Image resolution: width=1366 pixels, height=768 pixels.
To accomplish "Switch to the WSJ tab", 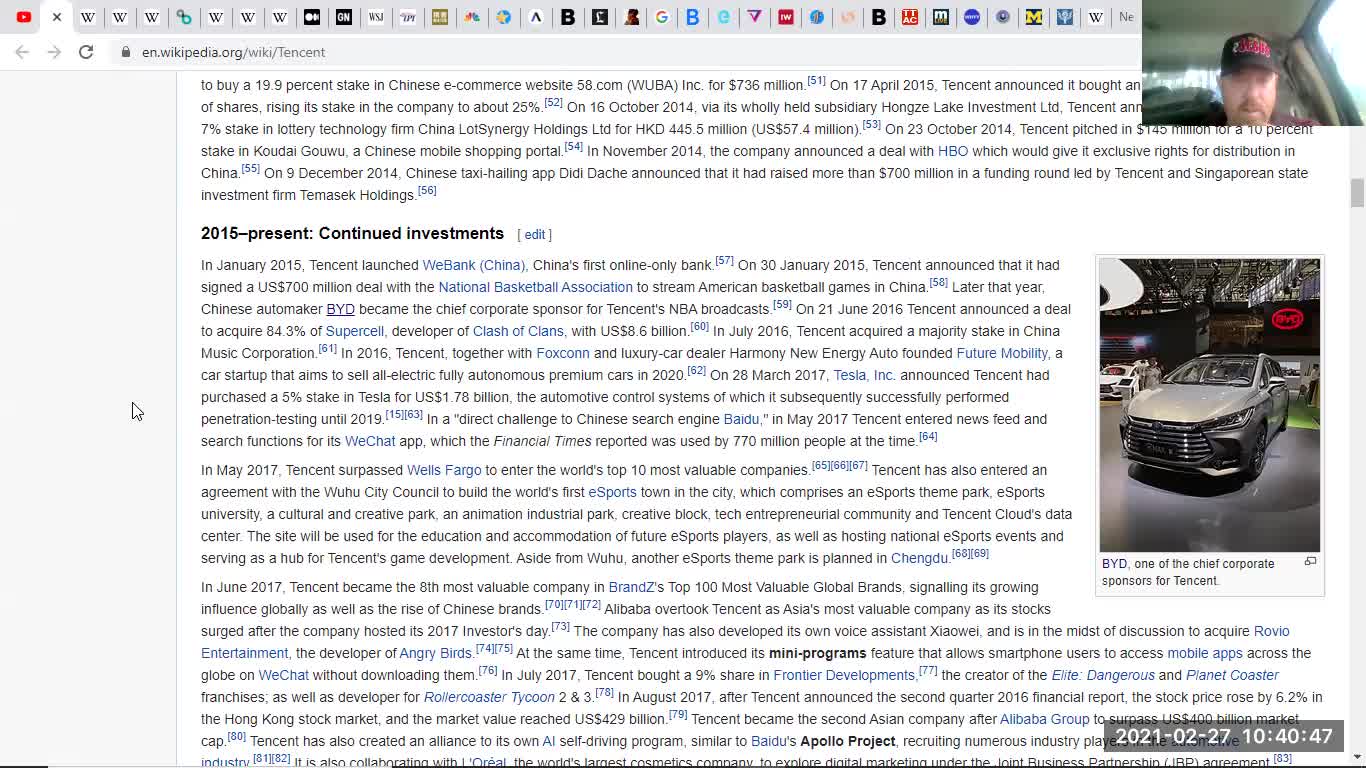I will (x=376, y=17).
